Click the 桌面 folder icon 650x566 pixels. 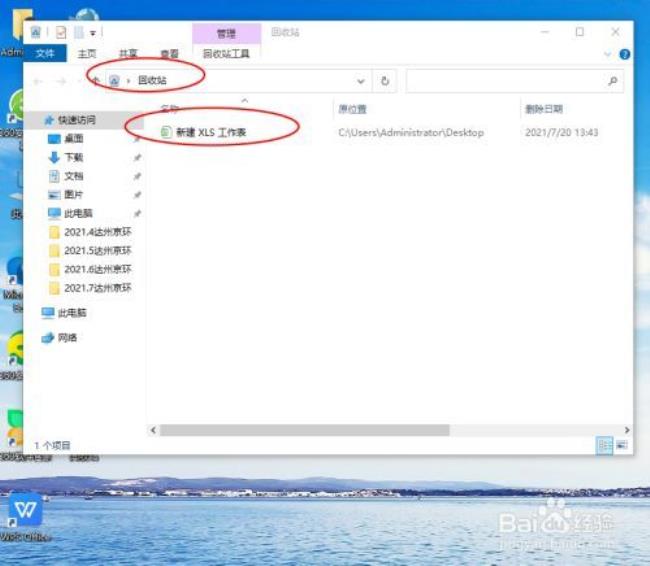54,138
